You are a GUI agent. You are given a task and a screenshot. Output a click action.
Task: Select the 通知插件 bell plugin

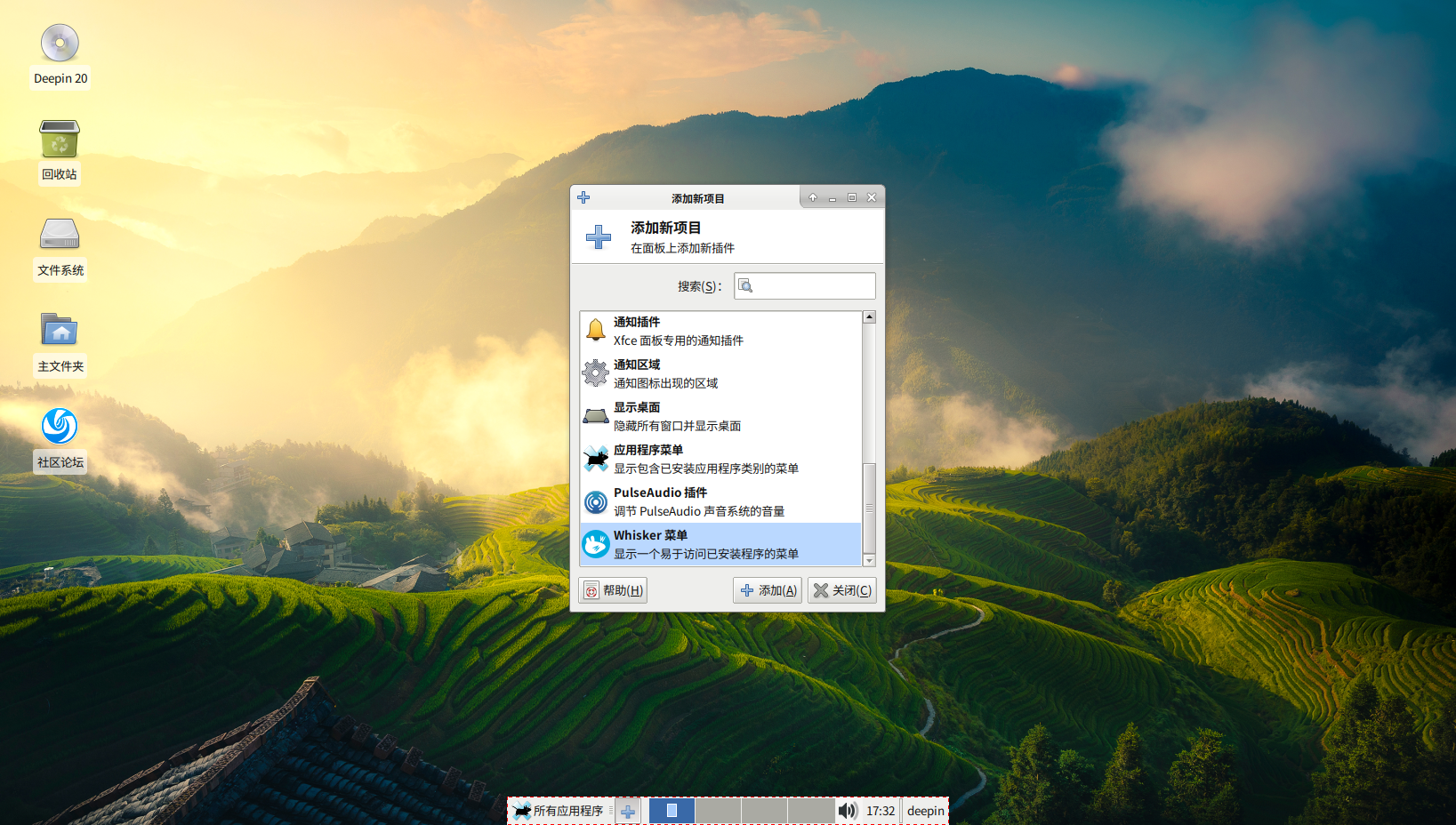(720, 331)
